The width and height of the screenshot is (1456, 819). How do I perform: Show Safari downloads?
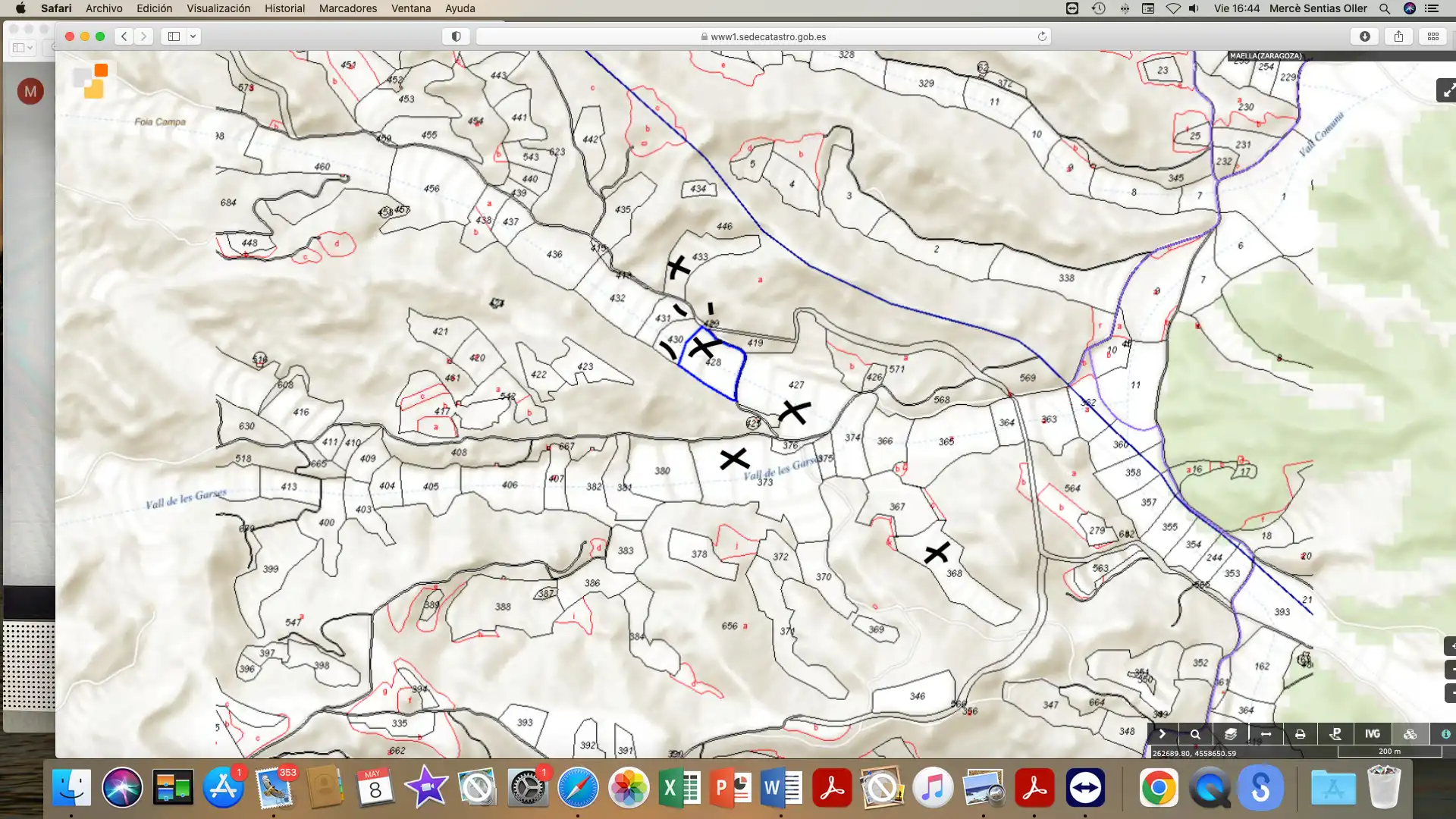click(x=1365, y=36)
